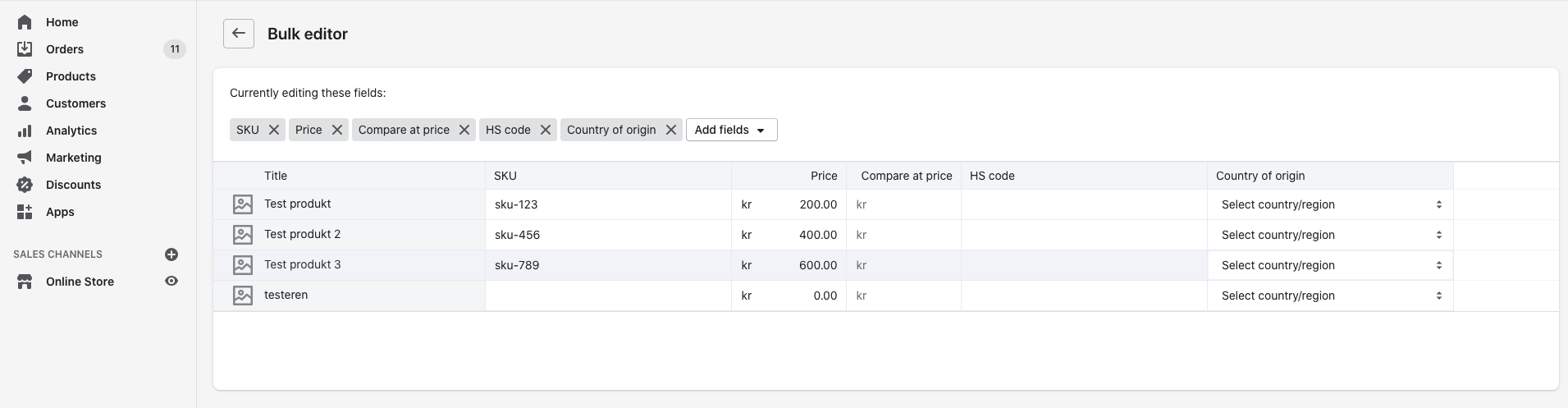Open the Add fields dropdown
The width and height of the screenshot is (1568, 408).
[731, 130]
